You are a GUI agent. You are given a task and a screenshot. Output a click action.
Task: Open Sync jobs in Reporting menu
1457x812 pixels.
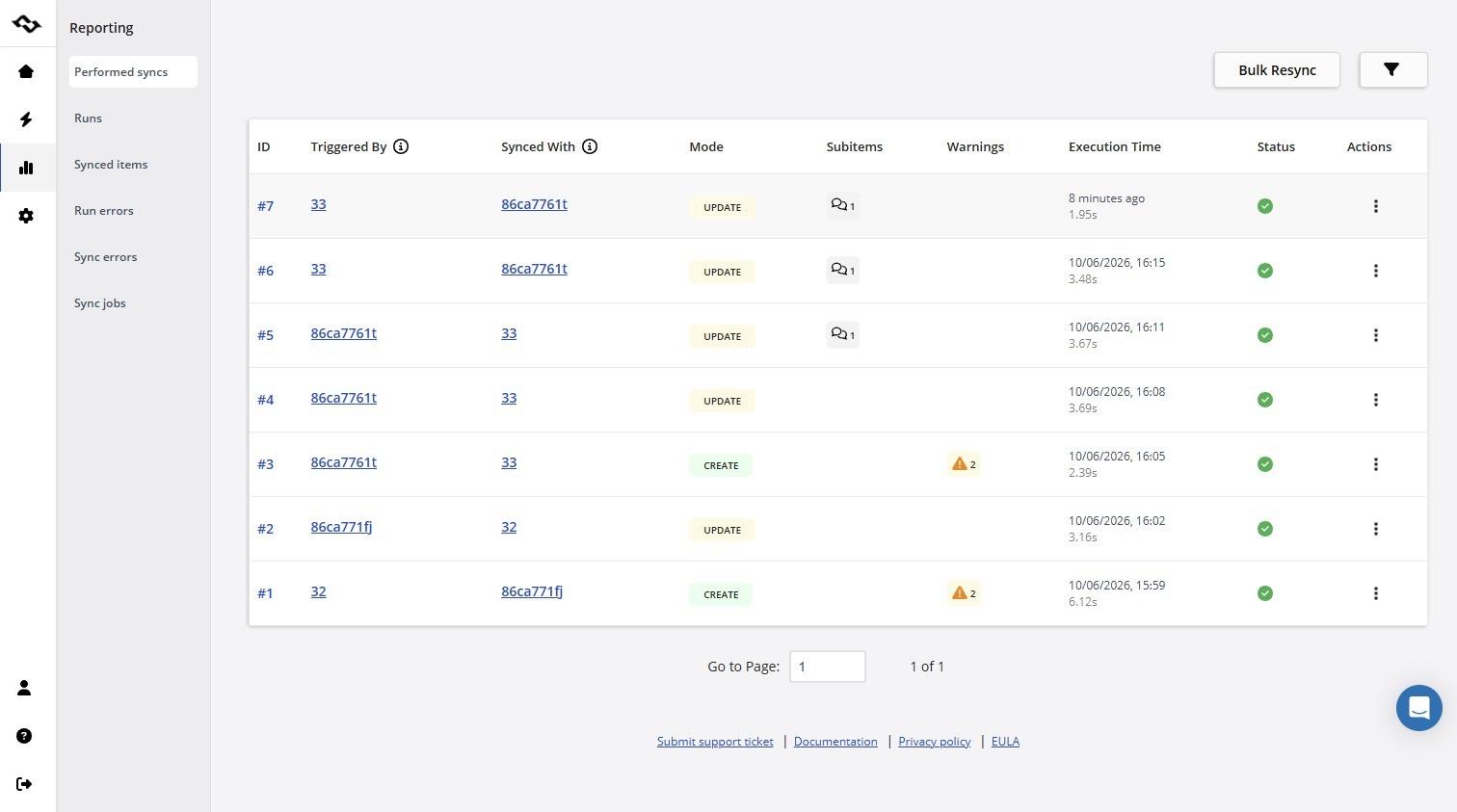100,303
